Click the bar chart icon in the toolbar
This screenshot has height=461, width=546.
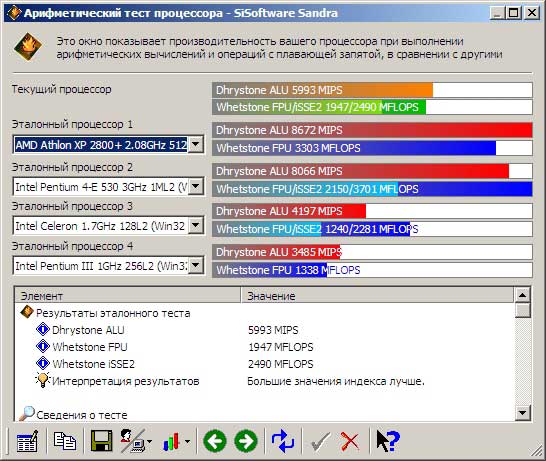(x=171, y=442)
